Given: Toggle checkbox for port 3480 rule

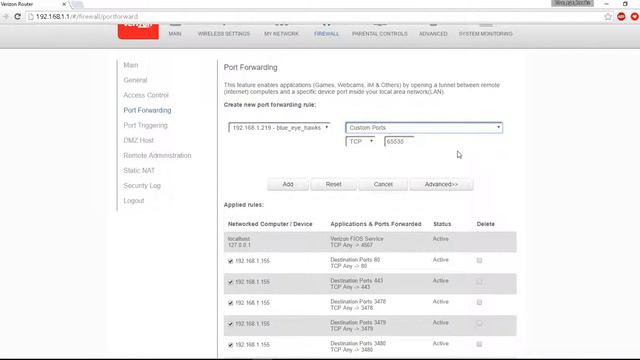Looking at the screenshot, I should click(x=231, y=345).
